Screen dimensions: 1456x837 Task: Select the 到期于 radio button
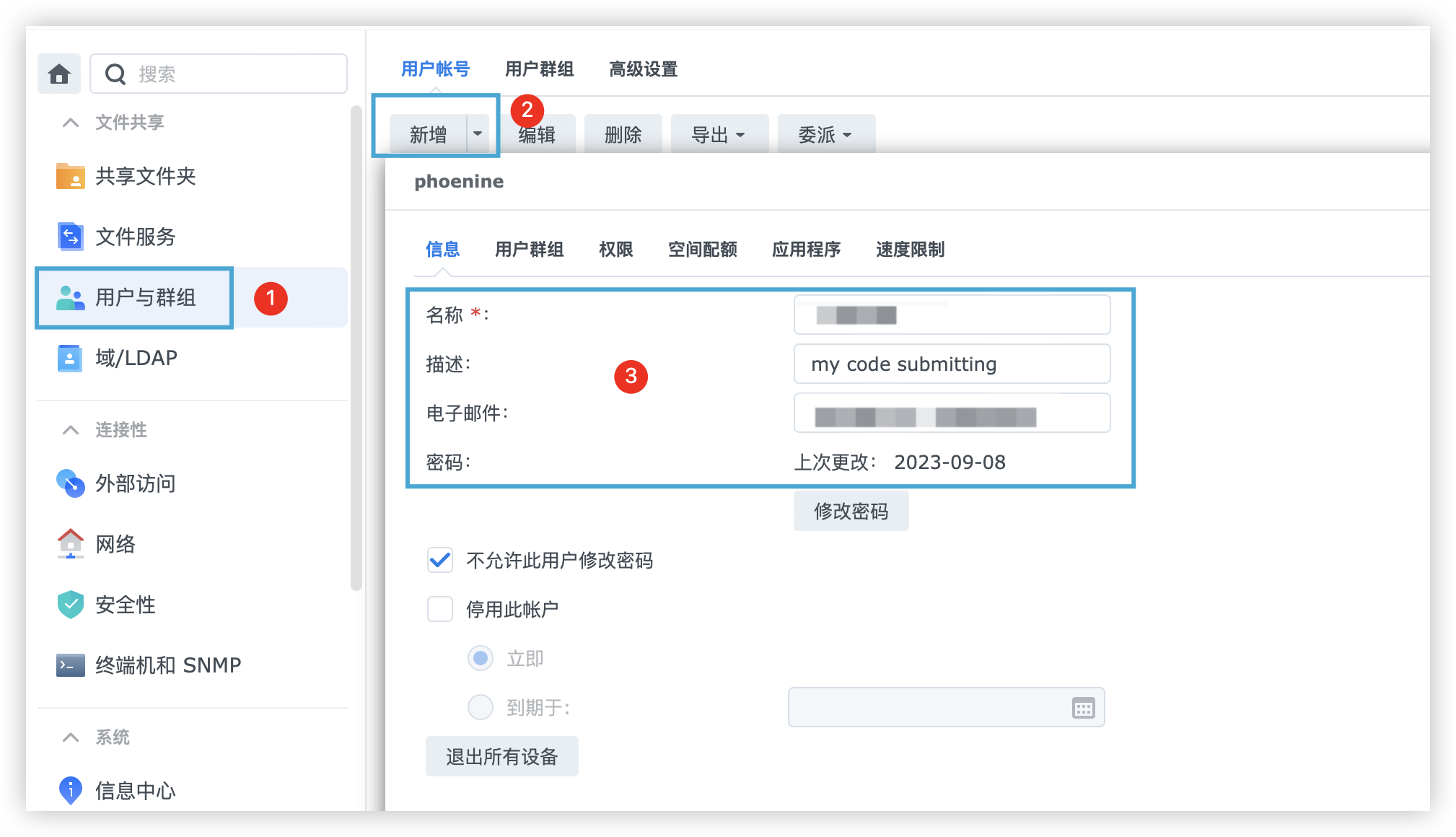[x=480, y=707]
